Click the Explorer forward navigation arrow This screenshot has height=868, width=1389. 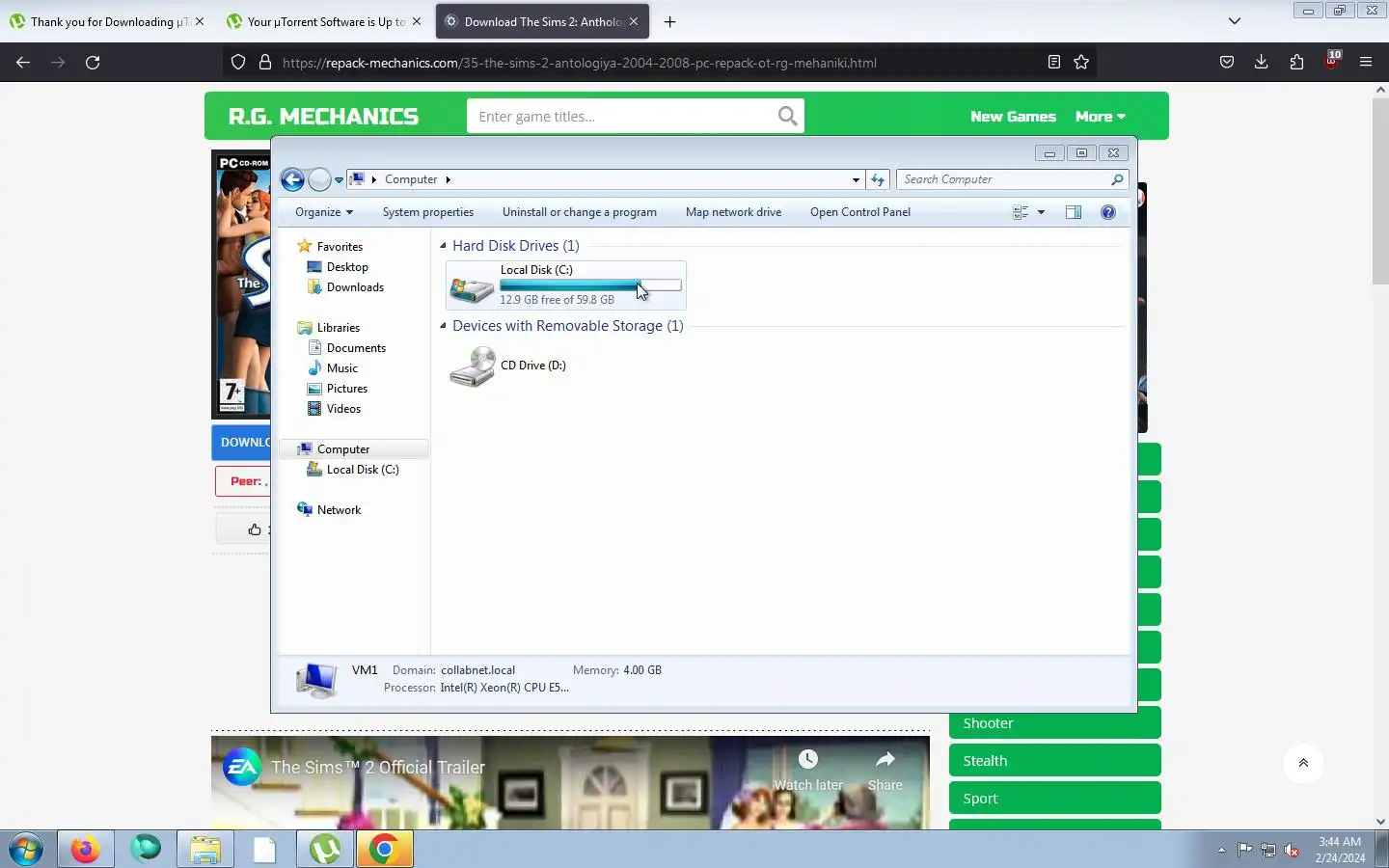(x=319, y=179)
